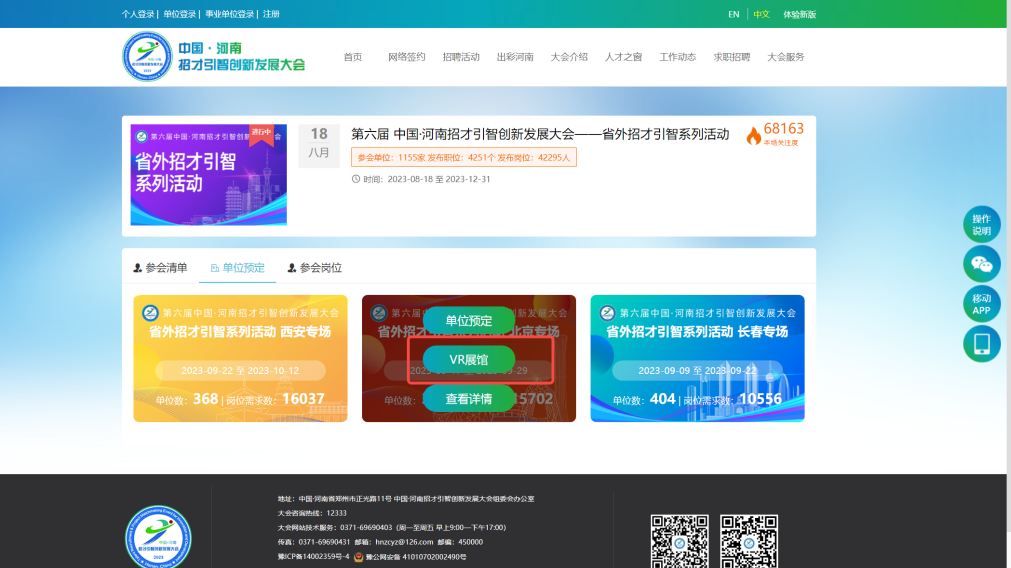1011x568 pixels.
Task: Click the event time 2023-08-18 至 2023-12-31
Action: point(438,179)
